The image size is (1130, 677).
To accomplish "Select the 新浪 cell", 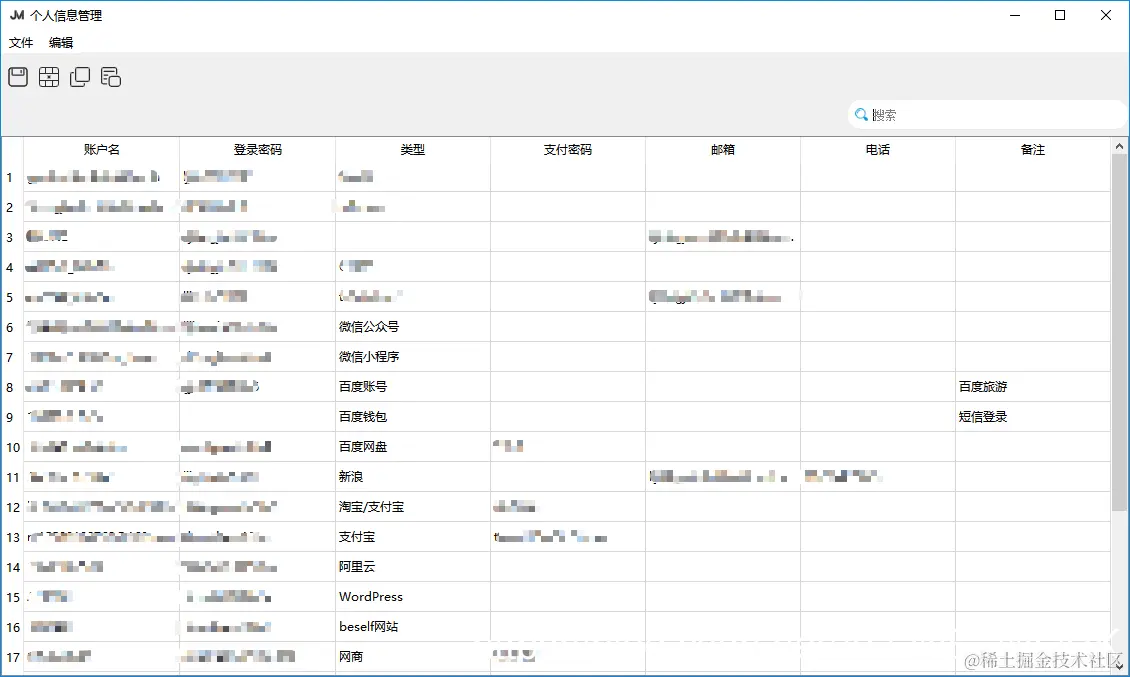I will (x=413, y=477).
